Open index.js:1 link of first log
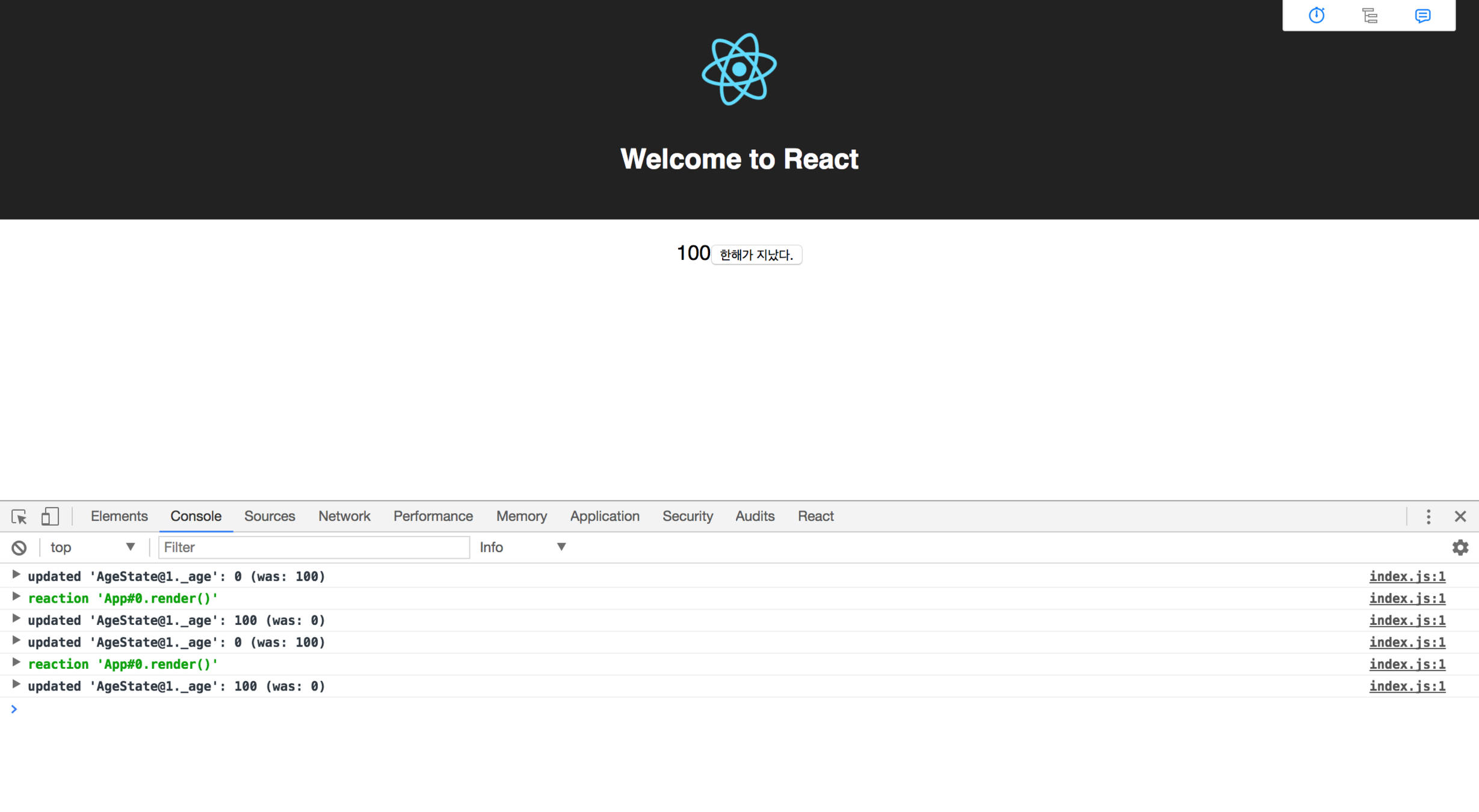The width and height of the screenshot is (1479, 812). 1407,577
